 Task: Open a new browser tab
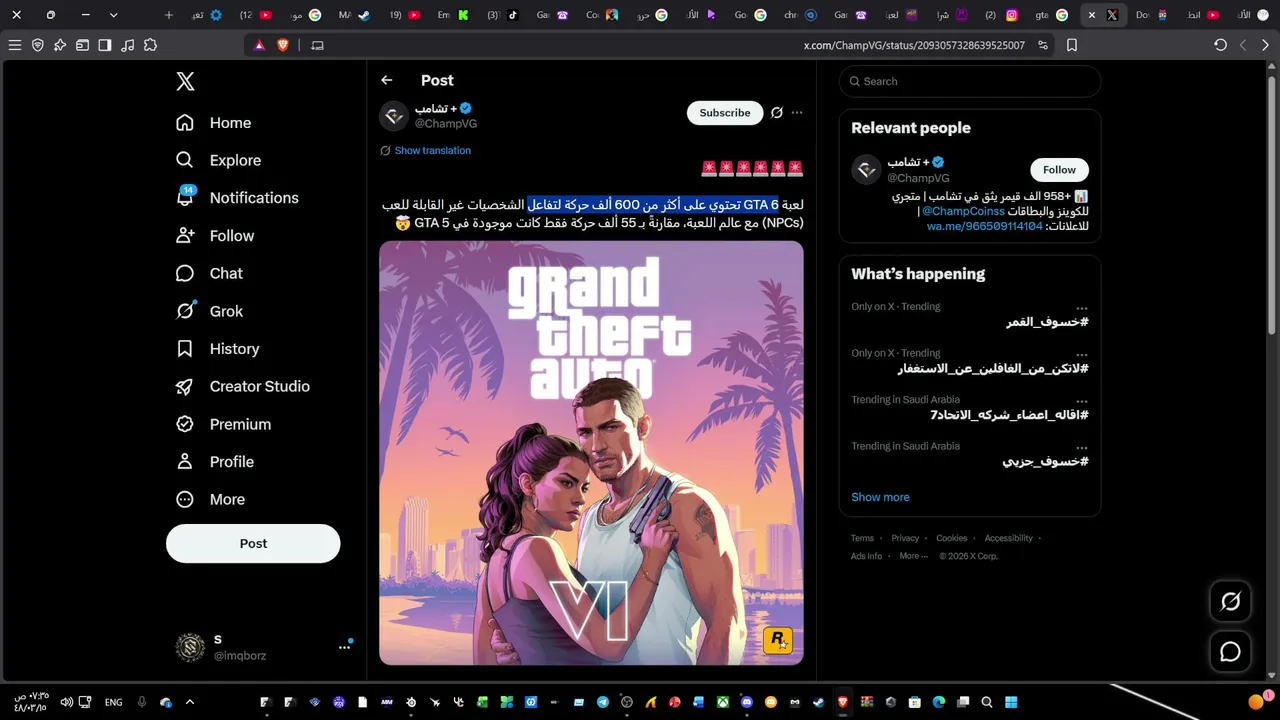(169, 15)
